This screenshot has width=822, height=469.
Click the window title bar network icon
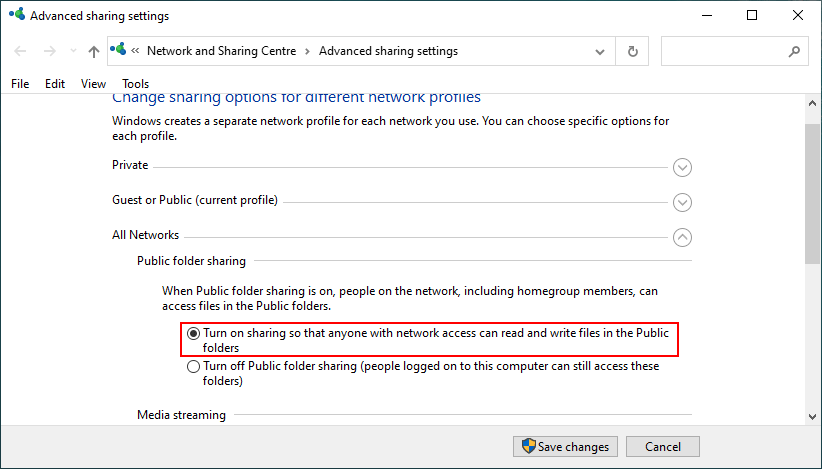pos(17,14)
